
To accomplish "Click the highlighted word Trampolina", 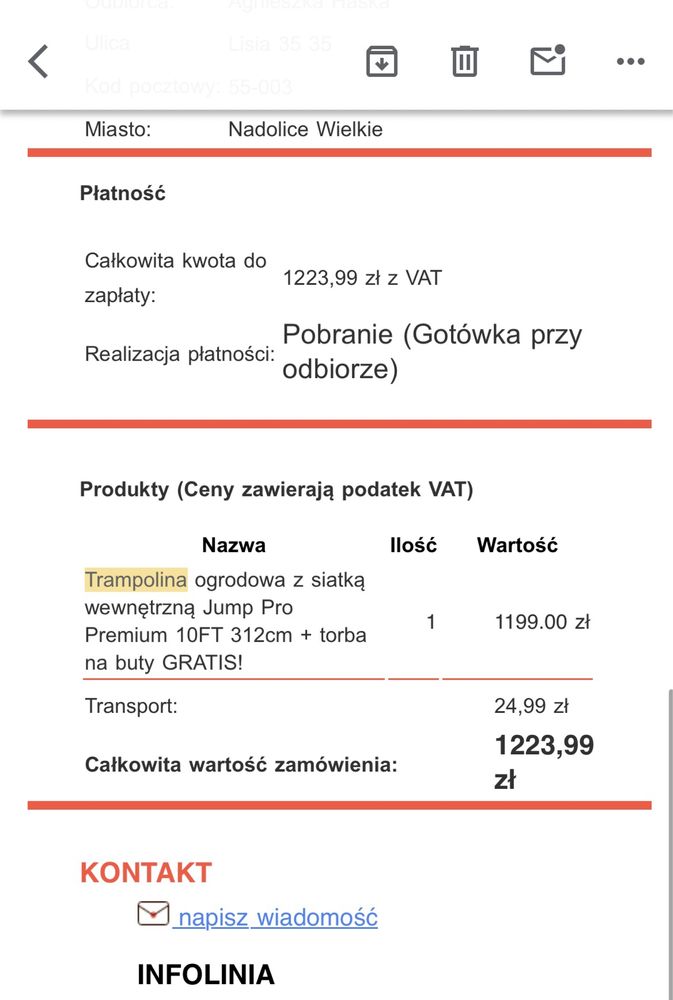I will tap(136, 580).
